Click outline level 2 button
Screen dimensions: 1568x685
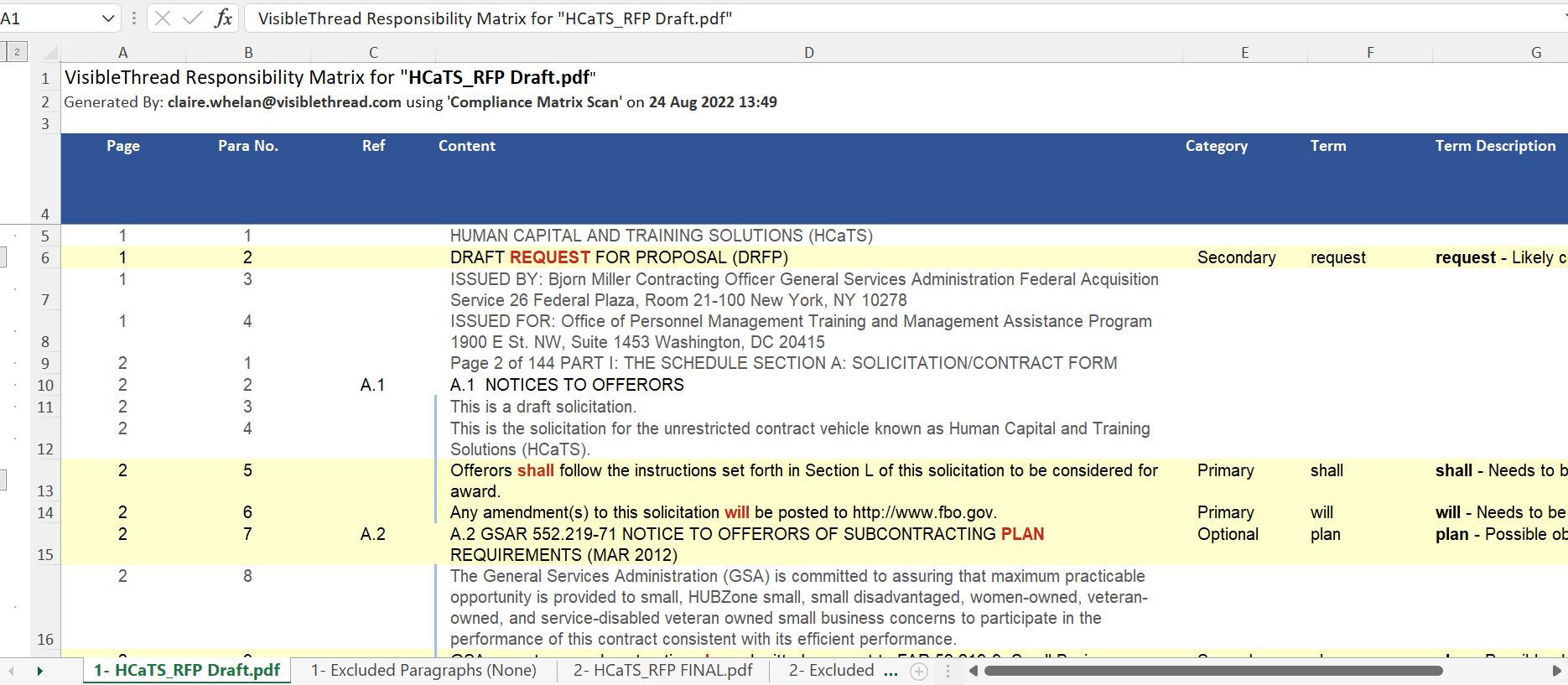[16, 52]
